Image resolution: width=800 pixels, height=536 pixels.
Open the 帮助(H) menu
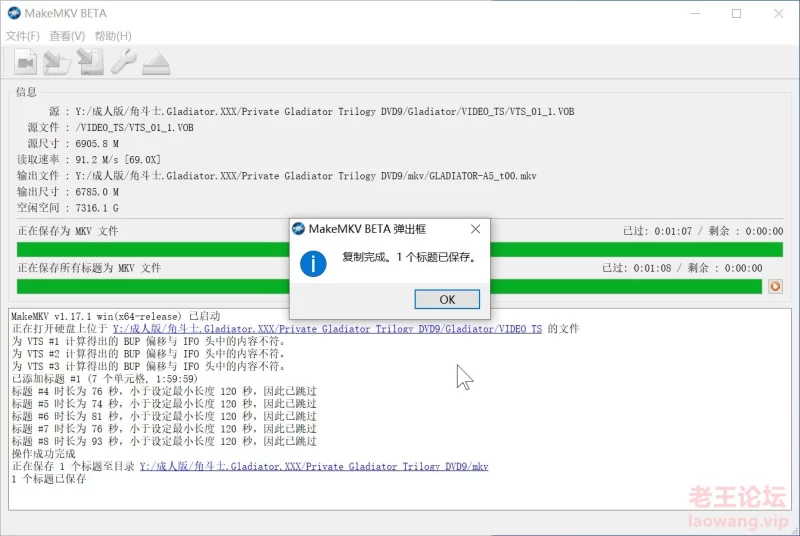pos(113,36)
